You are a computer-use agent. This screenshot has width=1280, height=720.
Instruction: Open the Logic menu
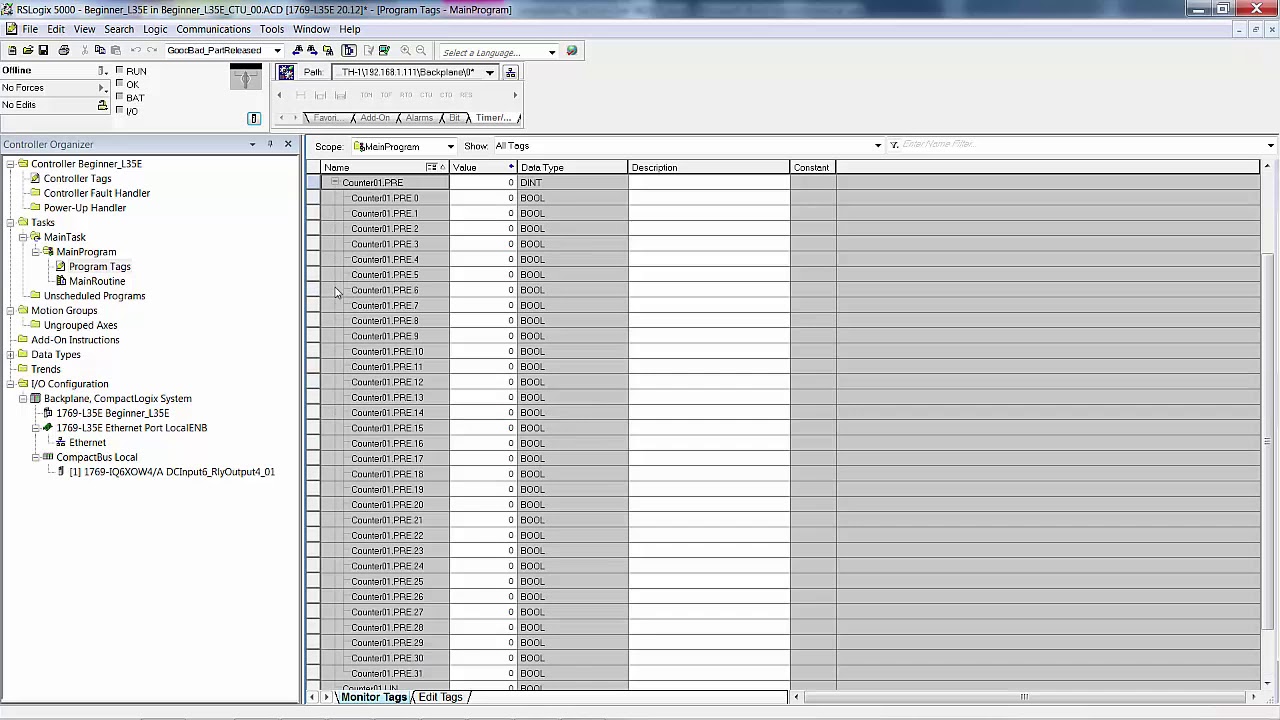155,29
